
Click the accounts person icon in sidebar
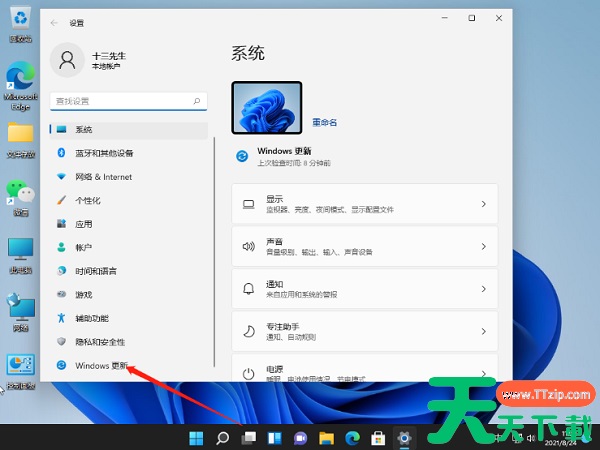point(61,247)
